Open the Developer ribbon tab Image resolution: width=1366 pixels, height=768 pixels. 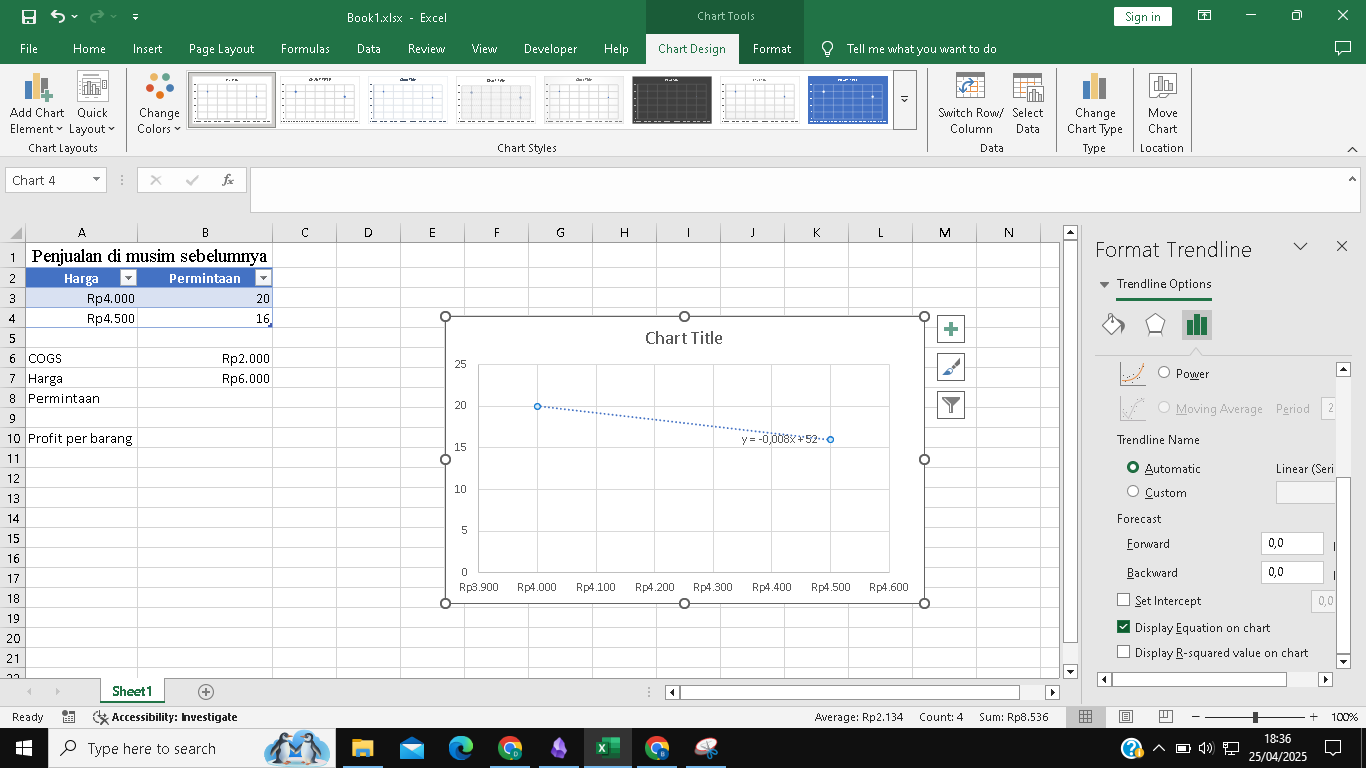(x=550, y=48)
